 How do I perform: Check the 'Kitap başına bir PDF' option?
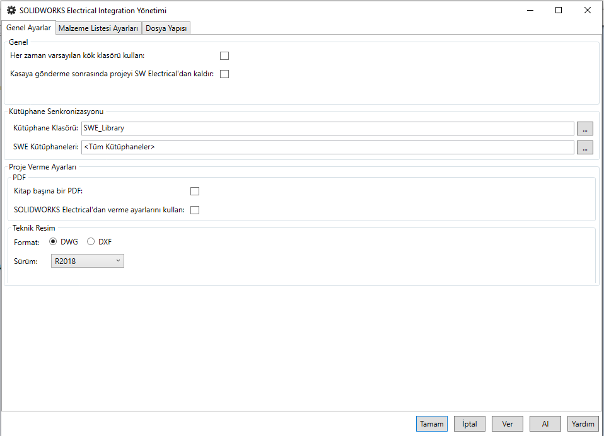195,191
